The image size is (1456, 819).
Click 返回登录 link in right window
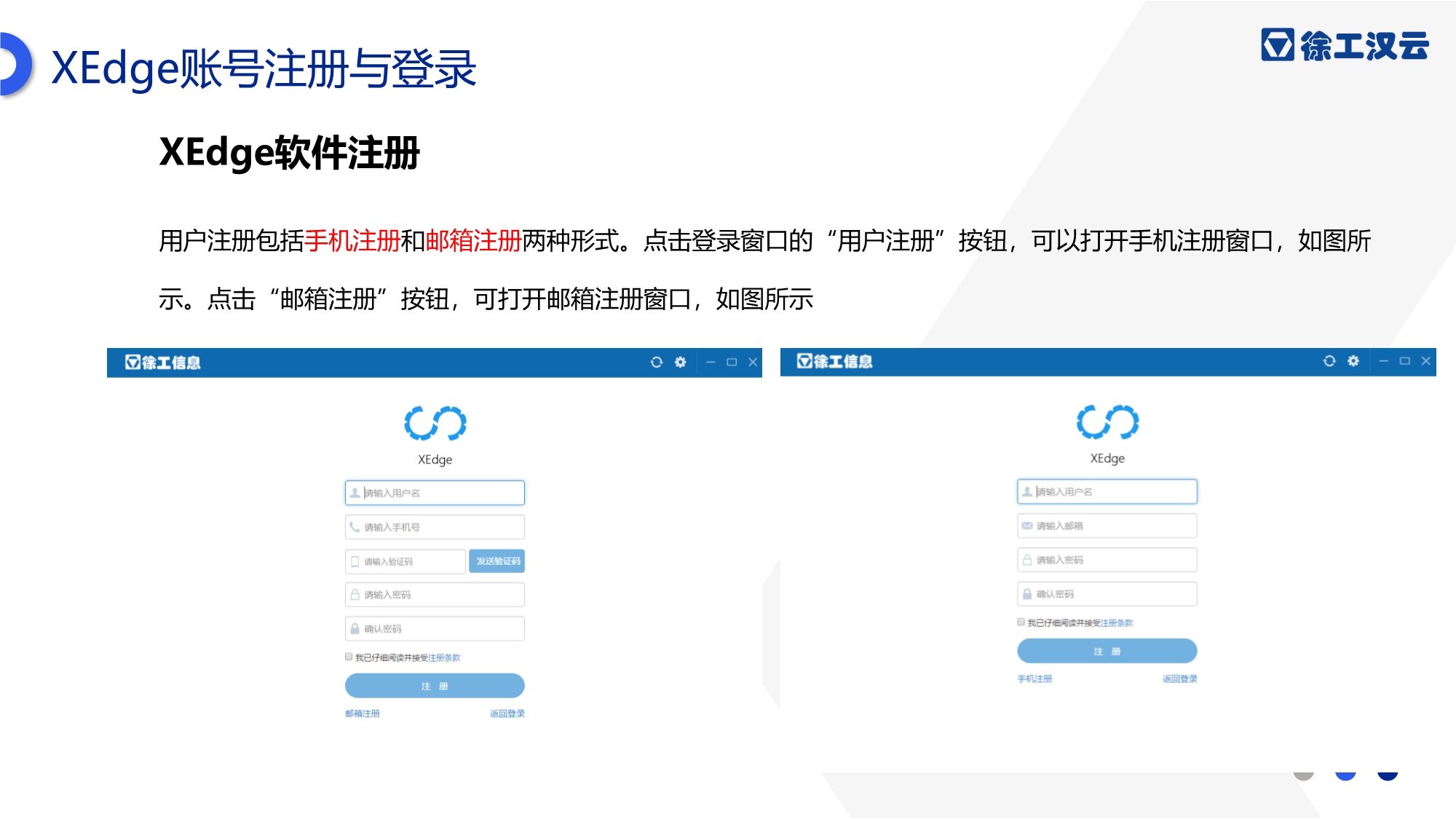pos(1179,678)
